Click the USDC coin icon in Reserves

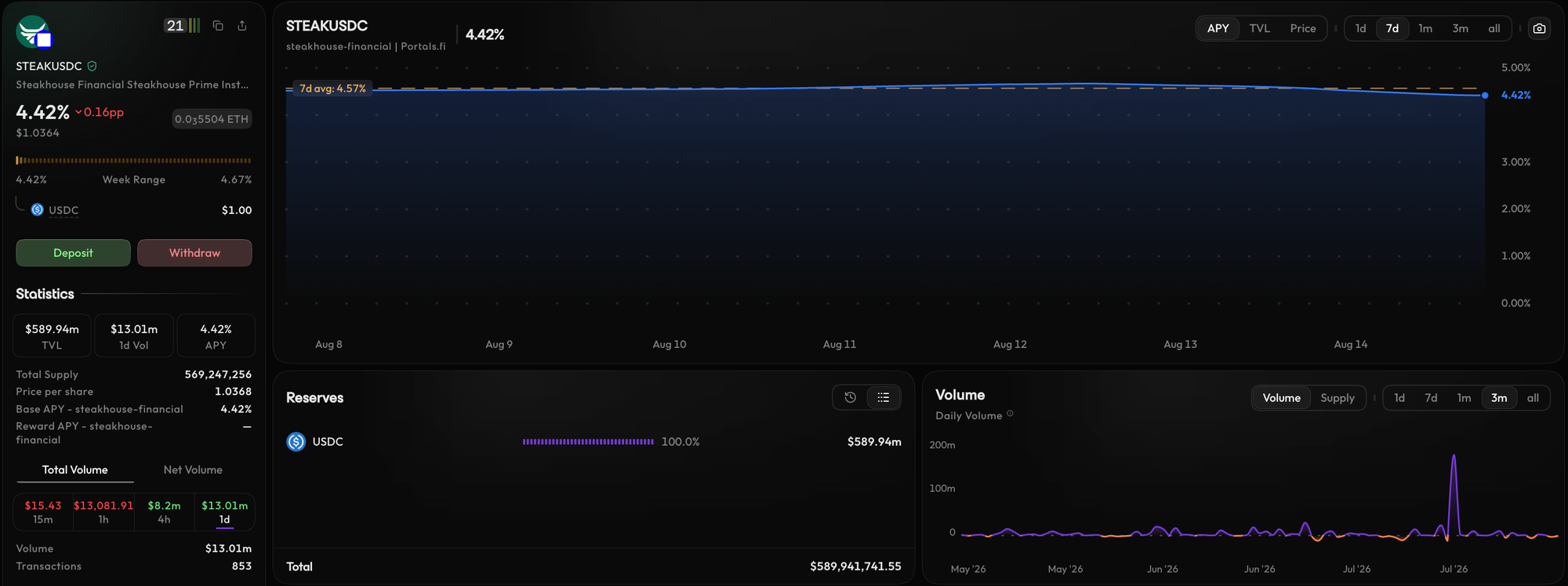pos(296,442)
